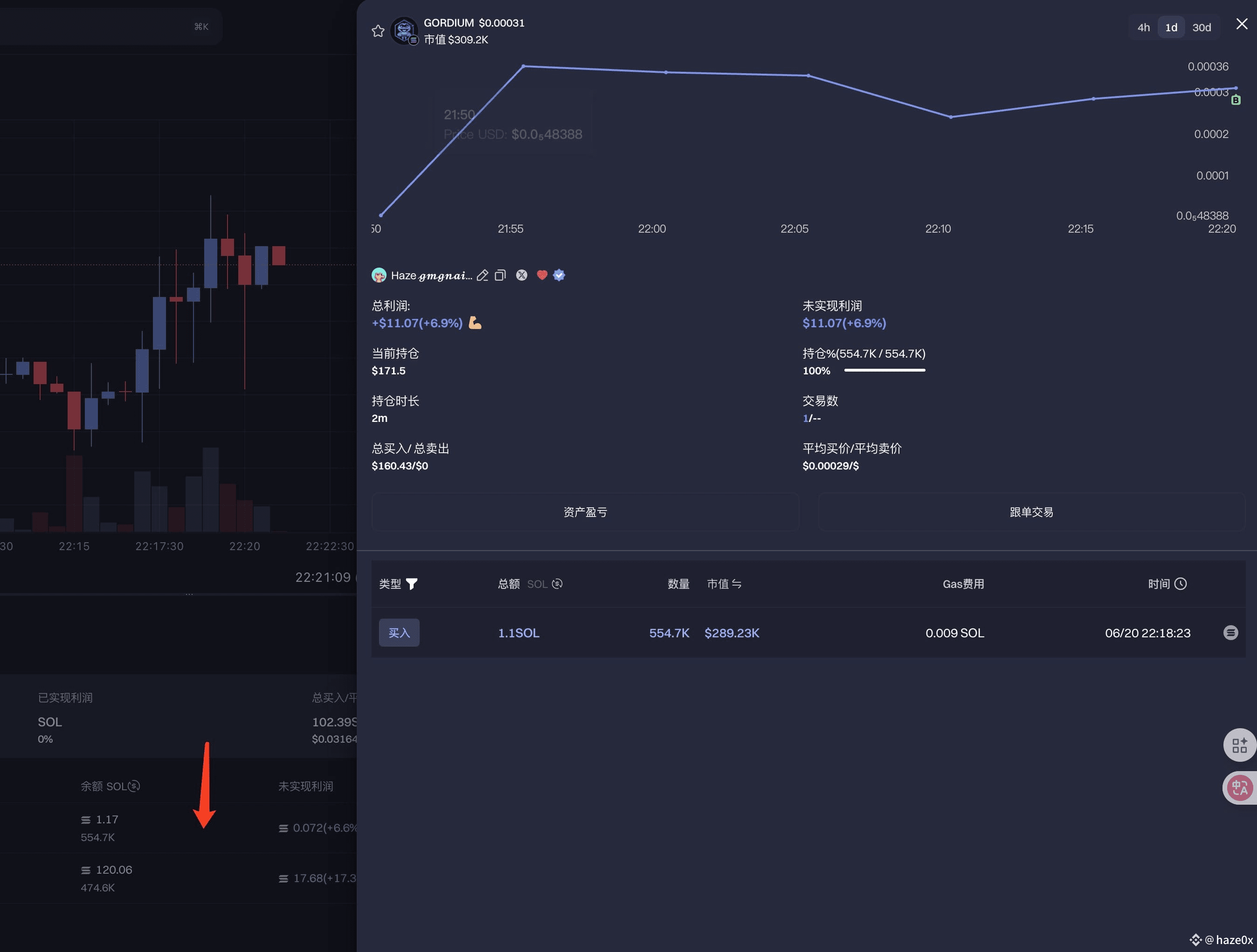Click the 554.7K quantity value
1257x952 pixels.
pos(669,633)
